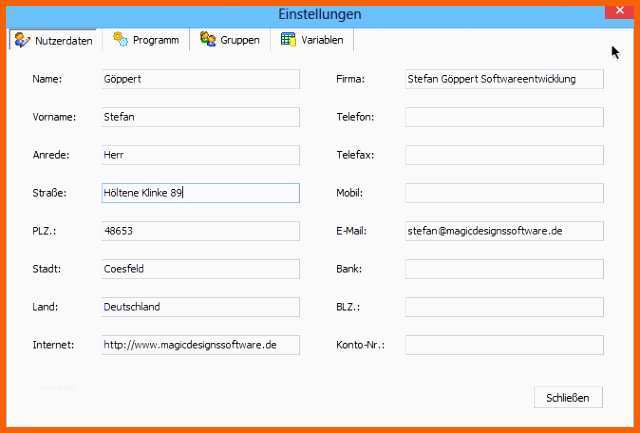Click the Land field showing Deutschland
Screen dimensions: 640x433
click(x=200, y=307)
